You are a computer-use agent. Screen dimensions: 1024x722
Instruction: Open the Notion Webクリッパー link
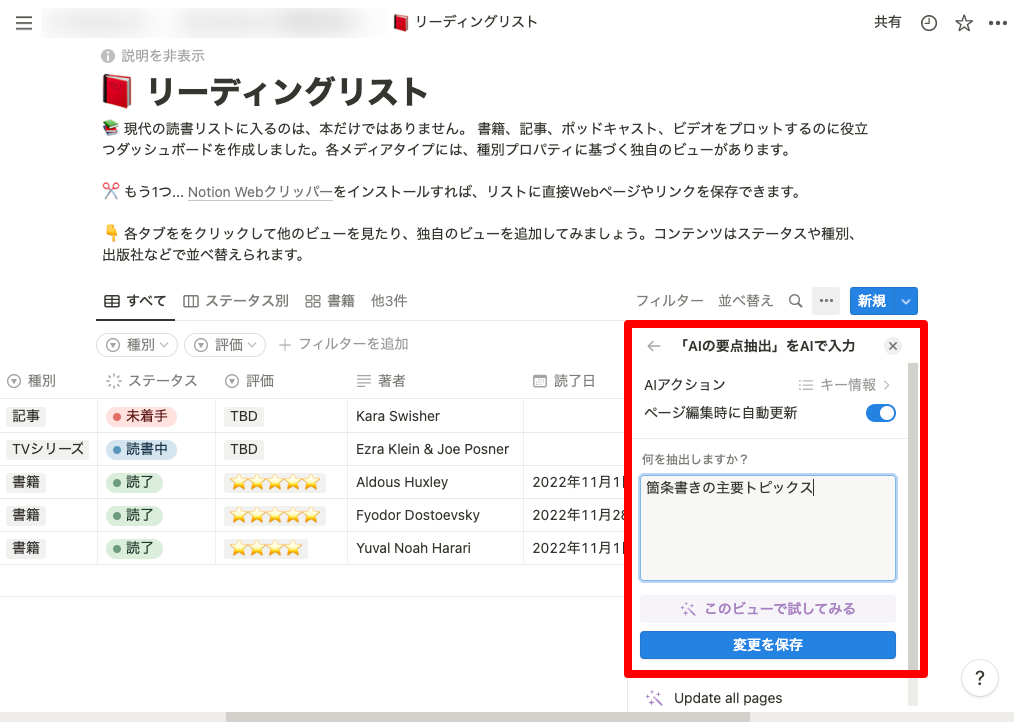tap(260, 192)
